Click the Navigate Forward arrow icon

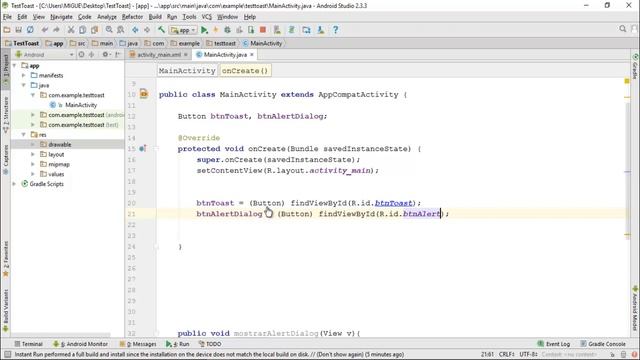pos(147,30)
